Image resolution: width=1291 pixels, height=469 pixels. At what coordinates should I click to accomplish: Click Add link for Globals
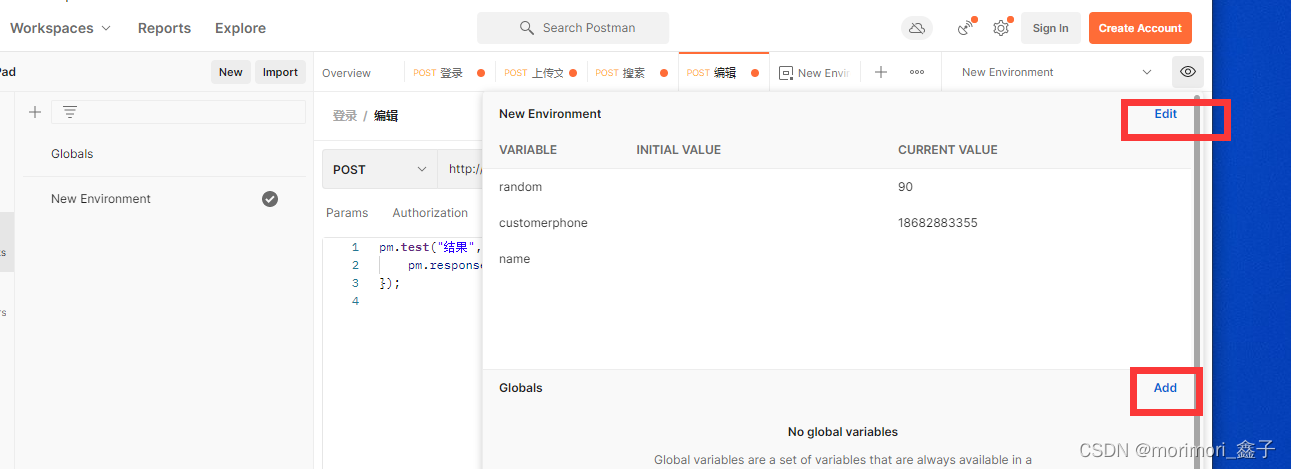tap(1165, 388)
